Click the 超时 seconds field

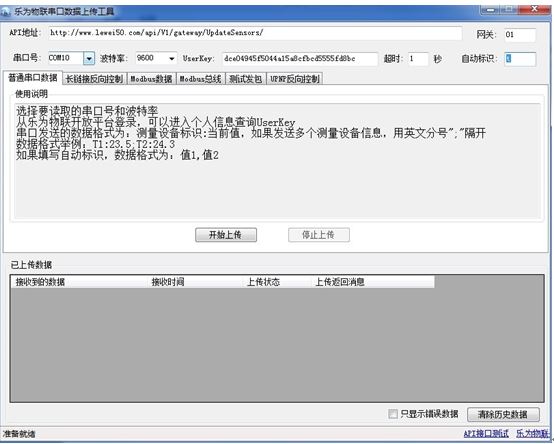click(x=418, y=59)
